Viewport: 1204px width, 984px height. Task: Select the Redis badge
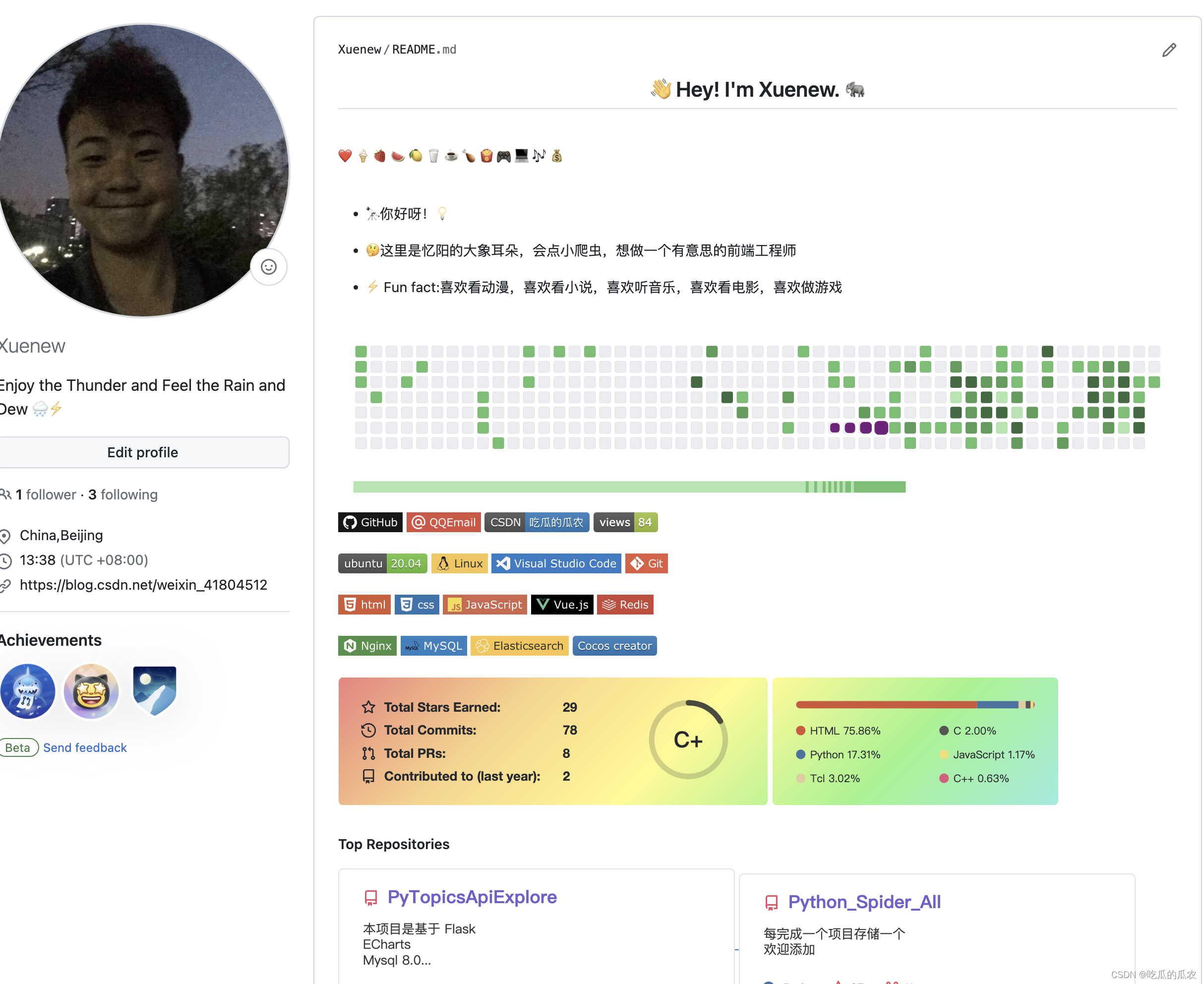point(625,604)
